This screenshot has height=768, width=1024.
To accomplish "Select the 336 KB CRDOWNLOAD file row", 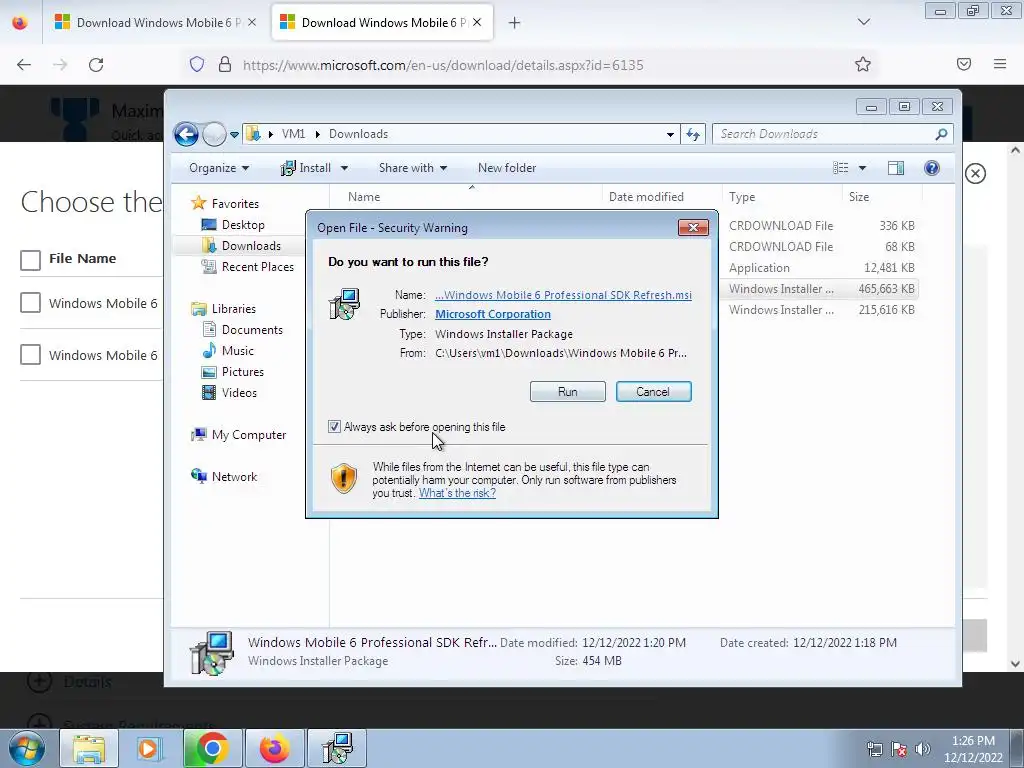I will tap(820, 225).
